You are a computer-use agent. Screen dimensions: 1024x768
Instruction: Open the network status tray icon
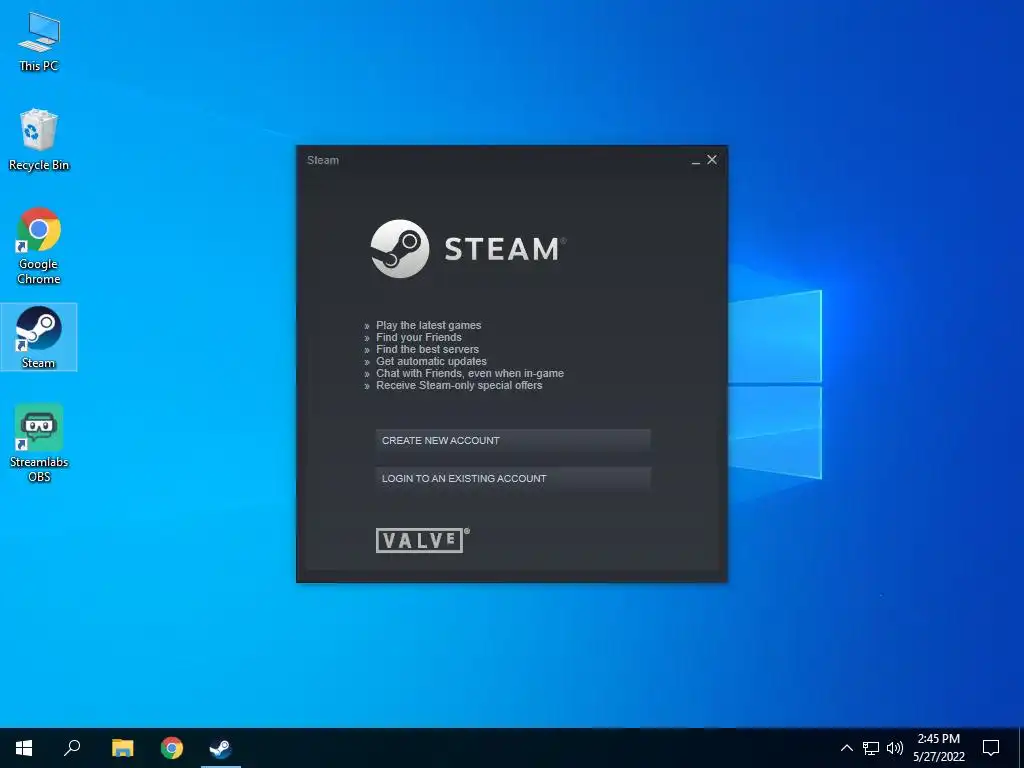click(871, 748)
